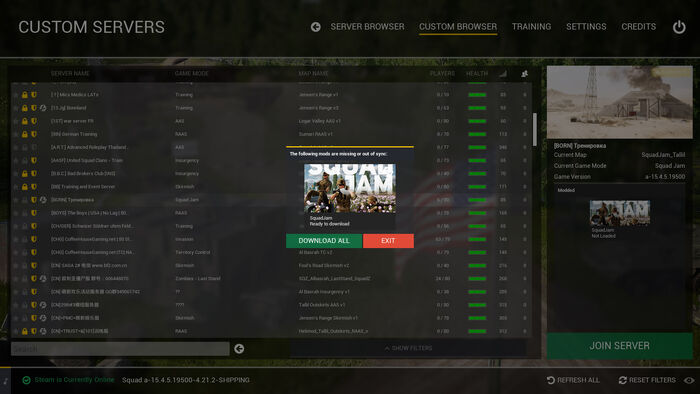Toggle the eye visibility icon near Reset Filters

pyautogui.click(x=689, y=380)
